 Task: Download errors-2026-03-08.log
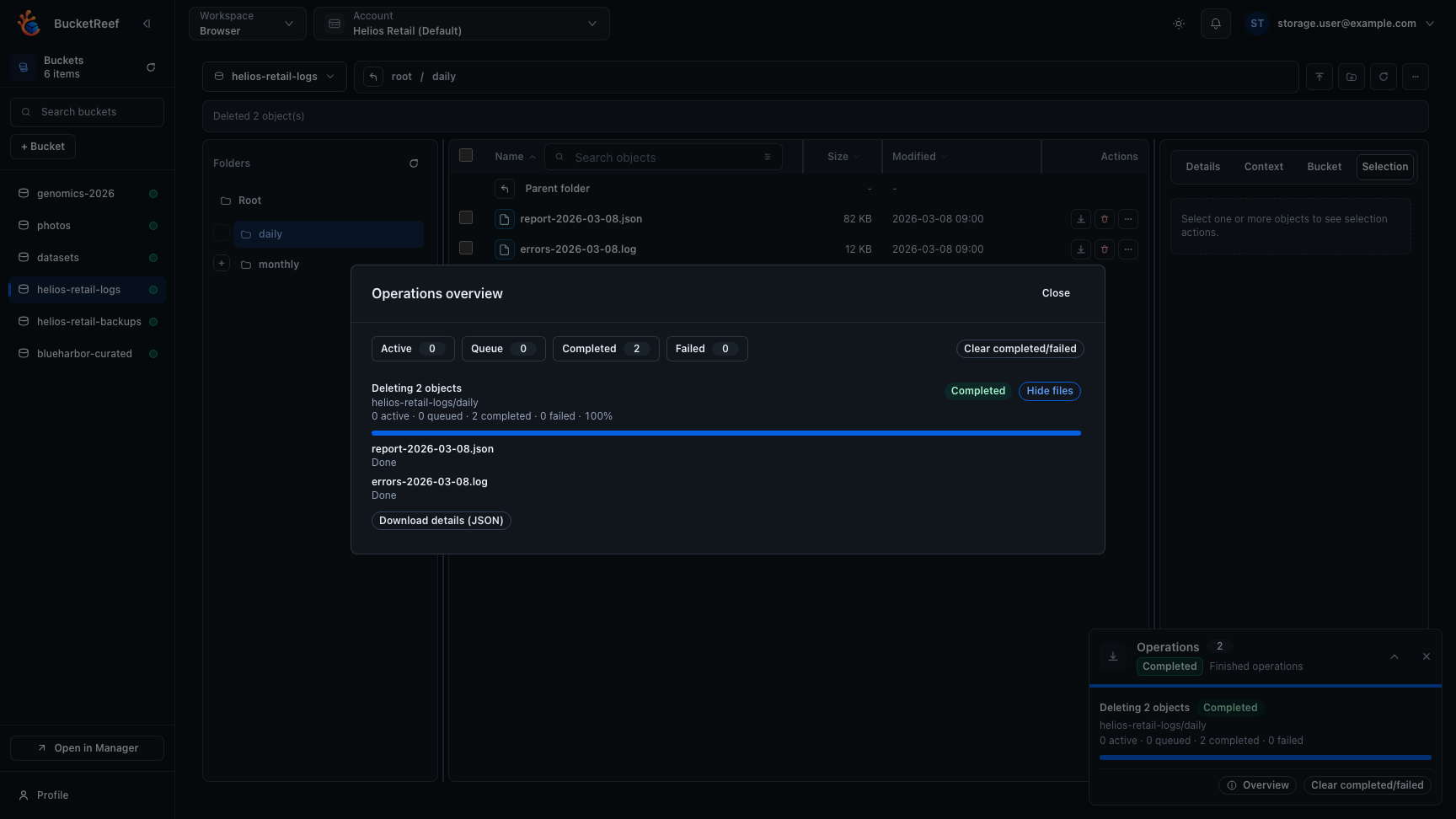click(1081, 249)
